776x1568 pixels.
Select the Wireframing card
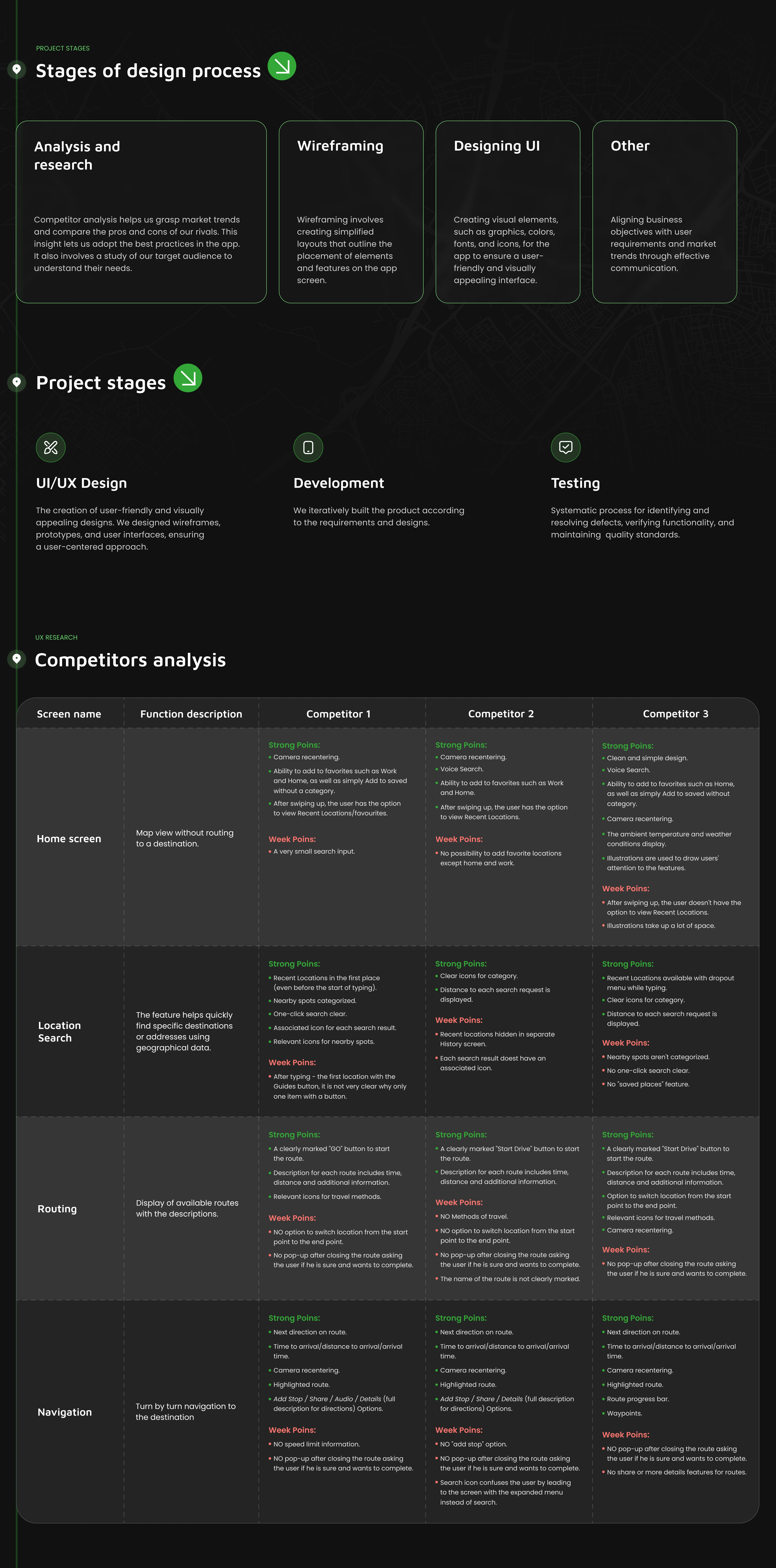351,212
